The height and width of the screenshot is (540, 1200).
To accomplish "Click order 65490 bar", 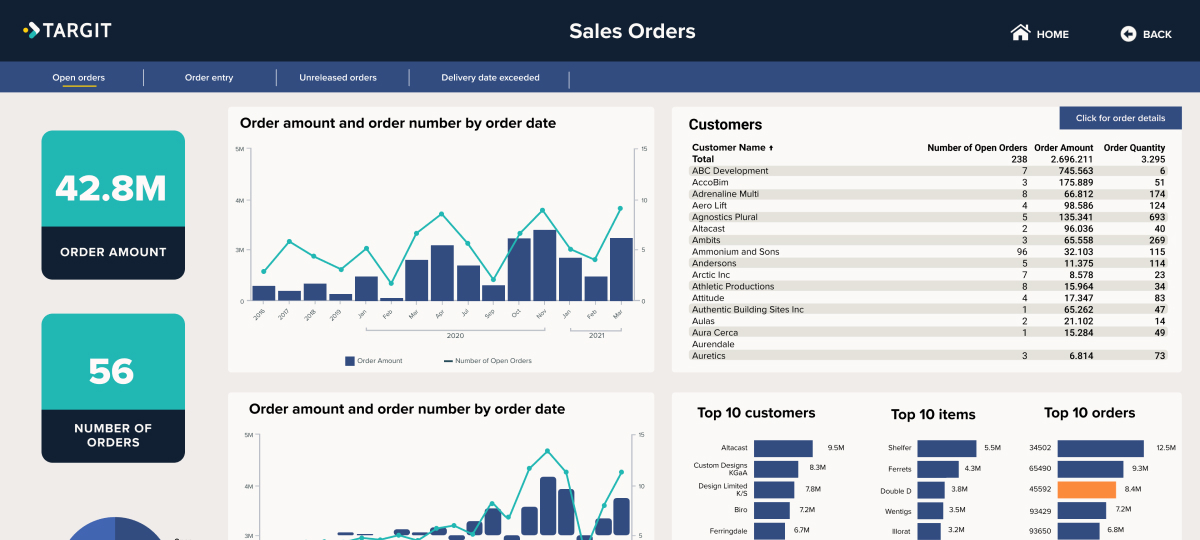I will pyautogui.click(x=1089, y=468).
